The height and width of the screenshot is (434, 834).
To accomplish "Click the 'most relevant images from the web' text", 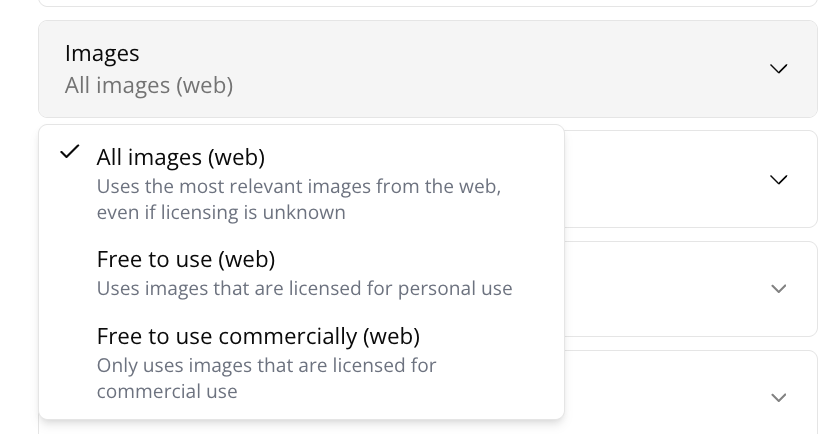I will [298, 187].
